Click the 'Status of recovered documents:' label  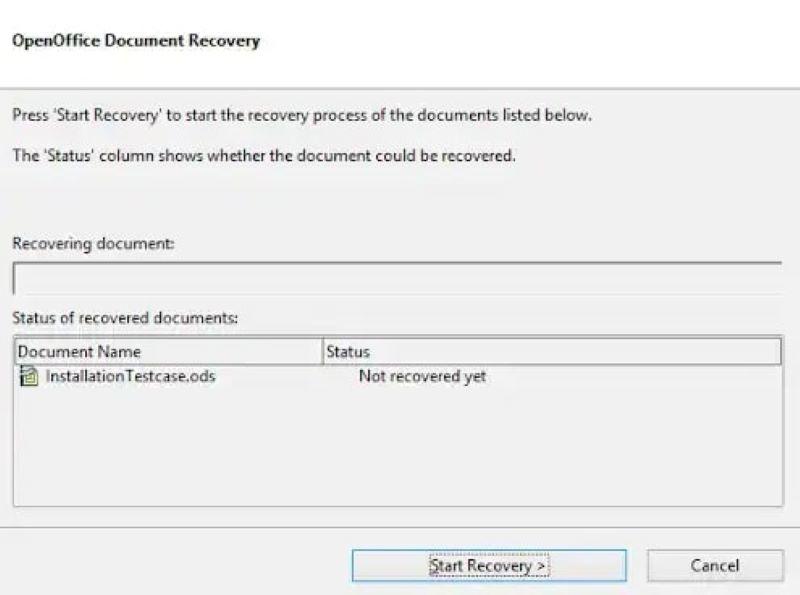pos(125,318)
